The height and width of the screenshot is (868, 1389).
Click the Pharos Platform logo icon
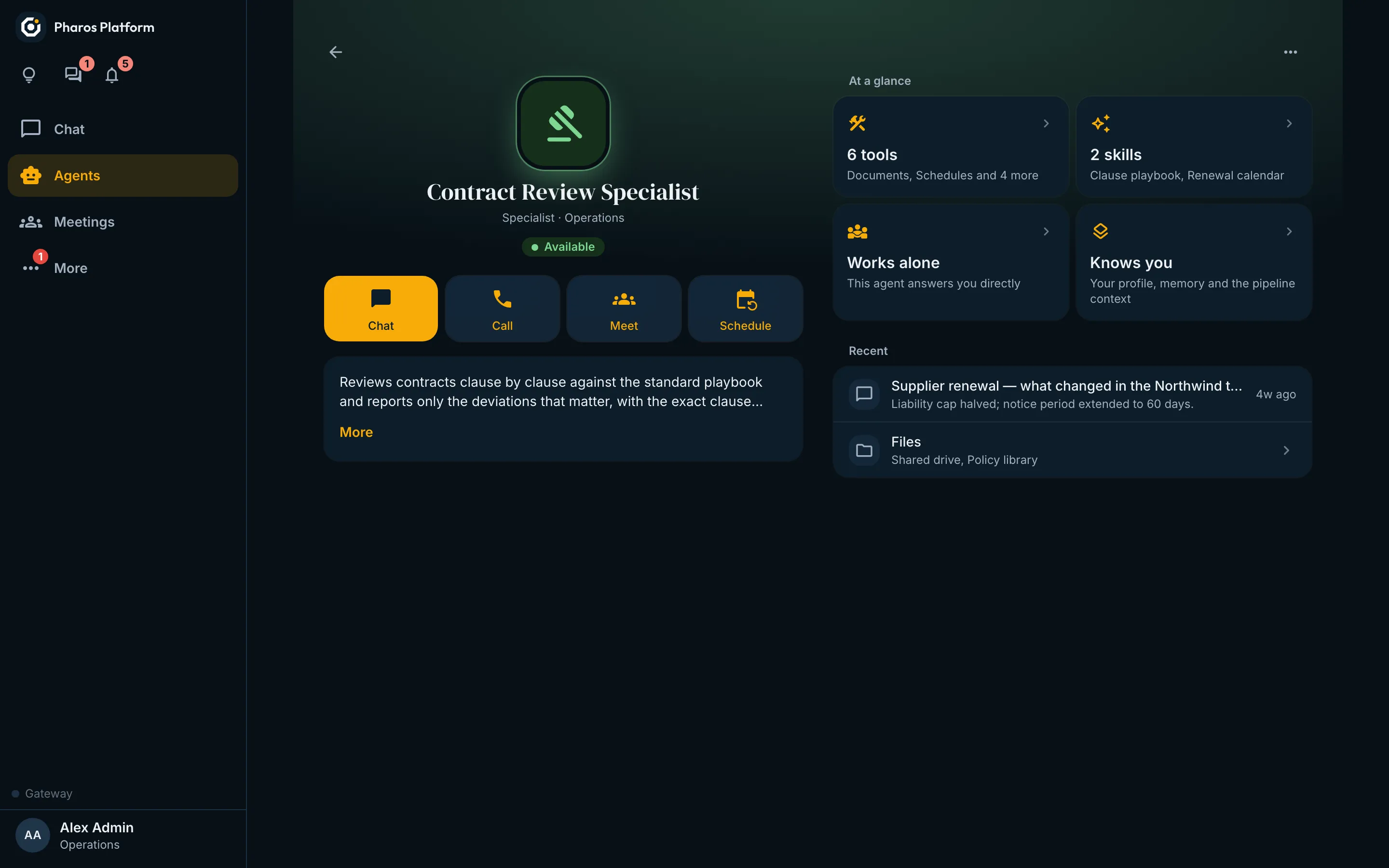30,27
